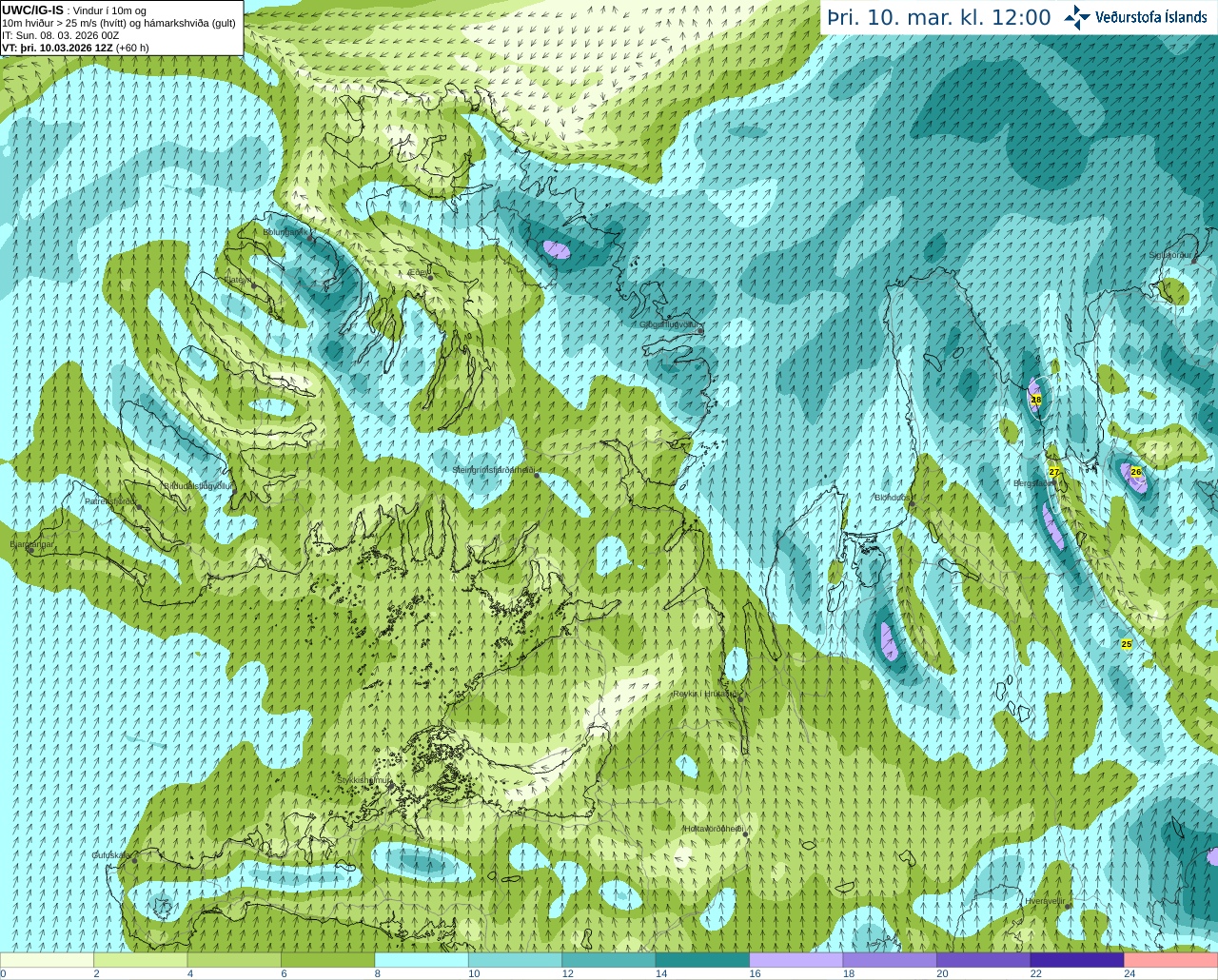
Task: Click the purple wind maximum just south of the 27 marker
Action: point(1052,526)
